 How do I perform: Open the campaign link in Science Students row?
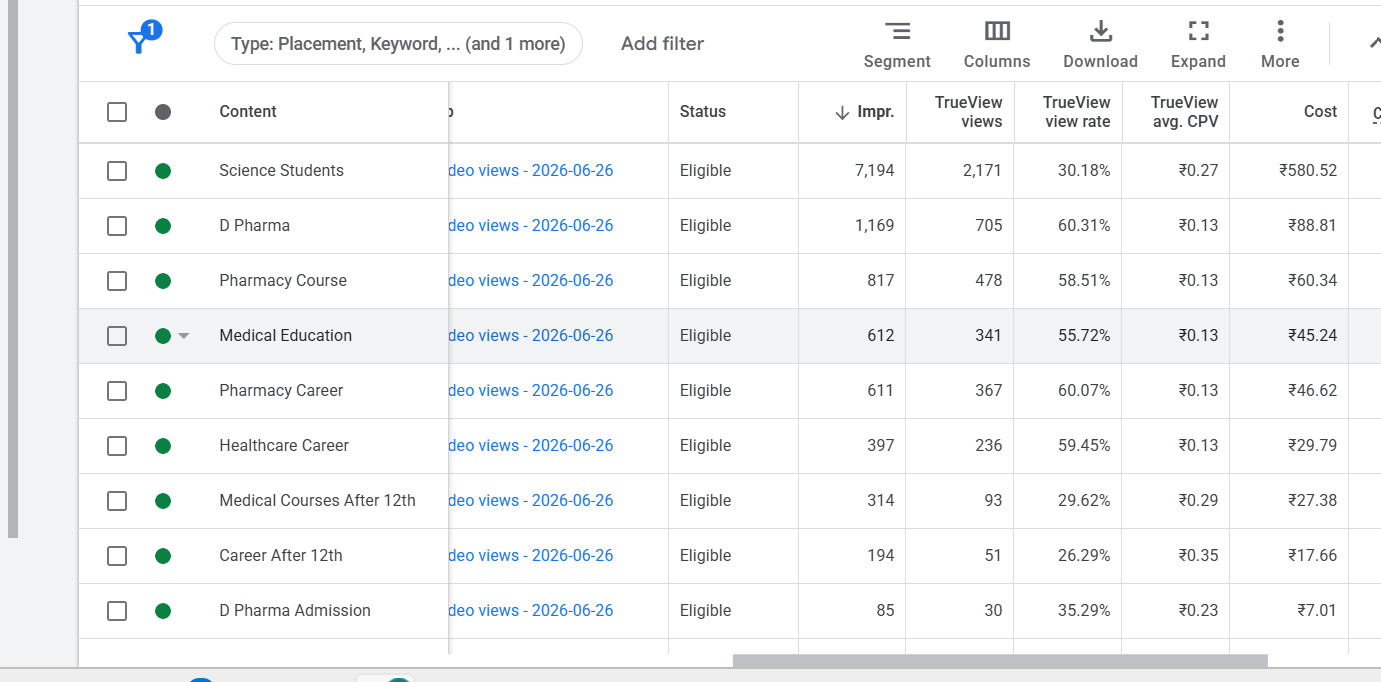[531, 171]
